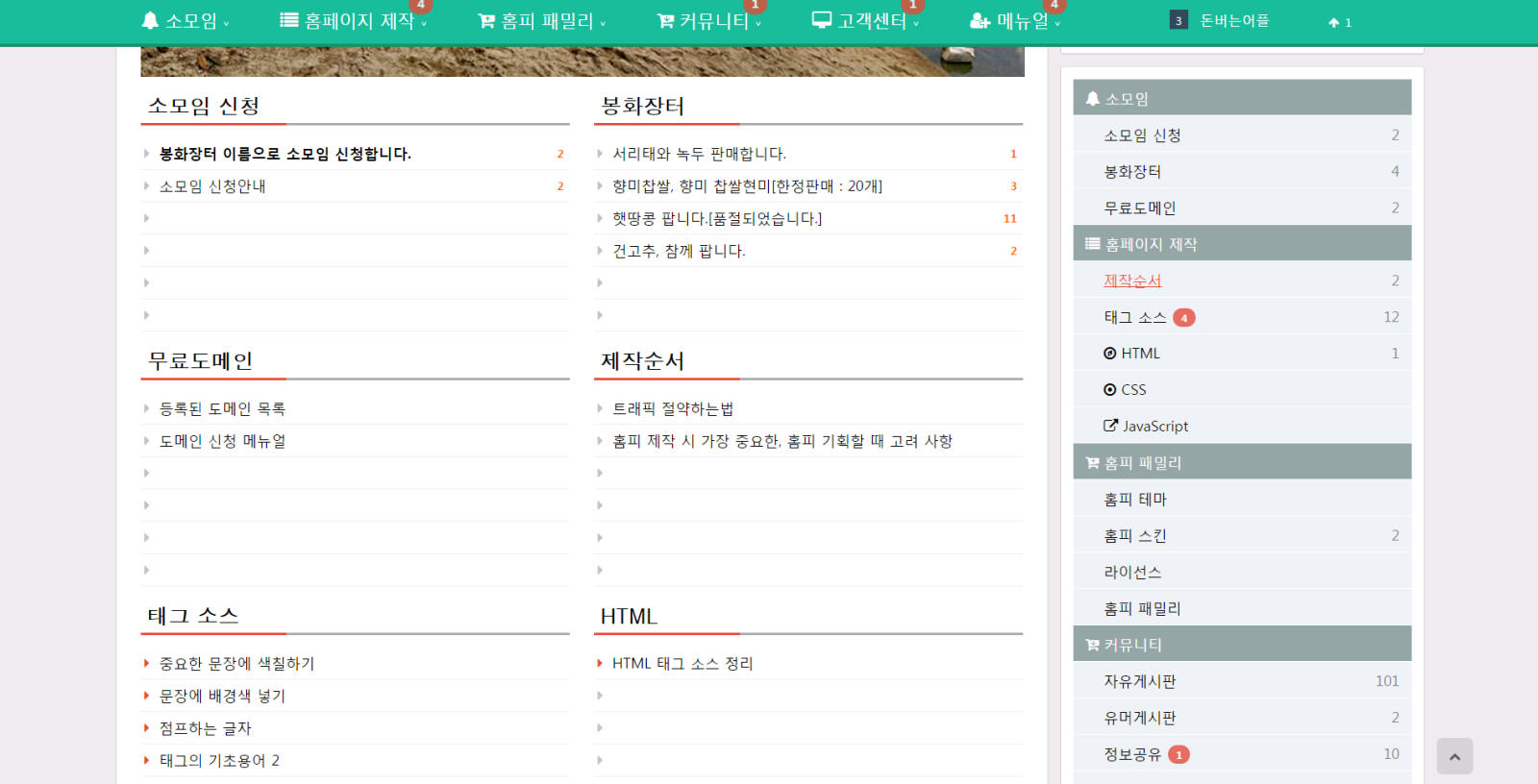Click the circle icon beside CSS in sidebar
This screenshot has width=1538, height=784.
pos(1110,389)
